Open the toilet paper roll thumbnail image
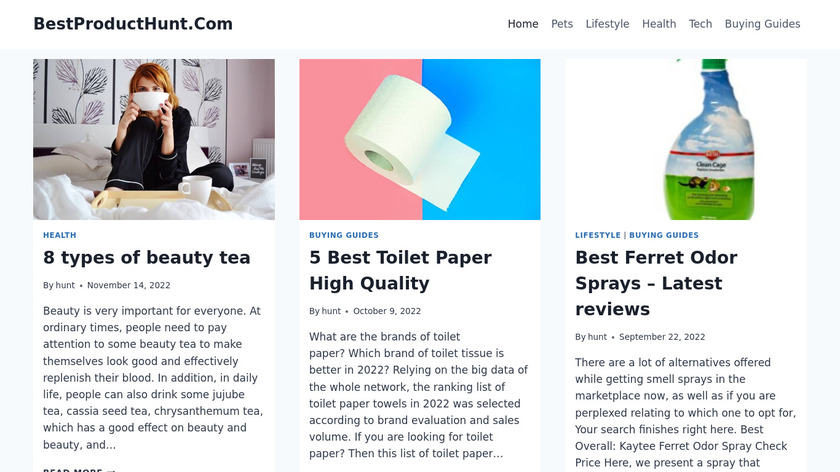 pos(420,139)
